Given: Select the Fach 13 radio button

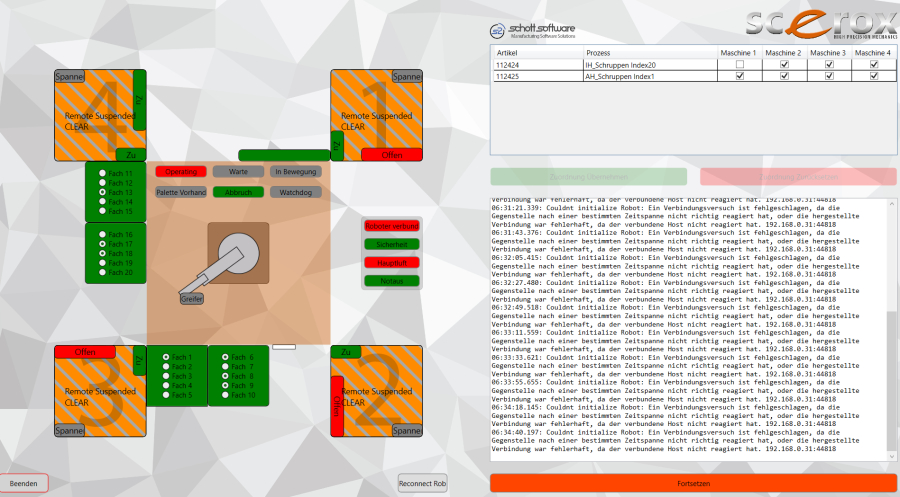Looking at the screenshot, I should click(x=102, y=192).
